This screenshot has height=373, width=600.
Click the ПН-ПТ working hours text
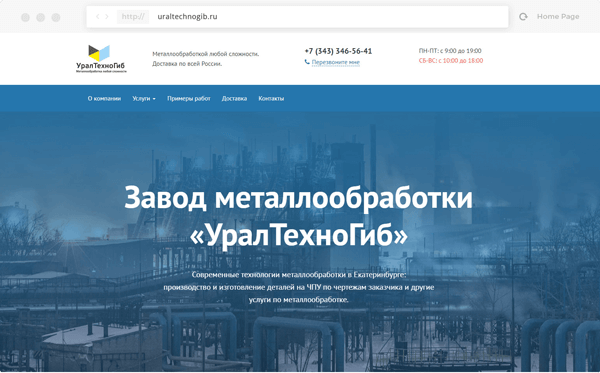click(x=450, y=50)
